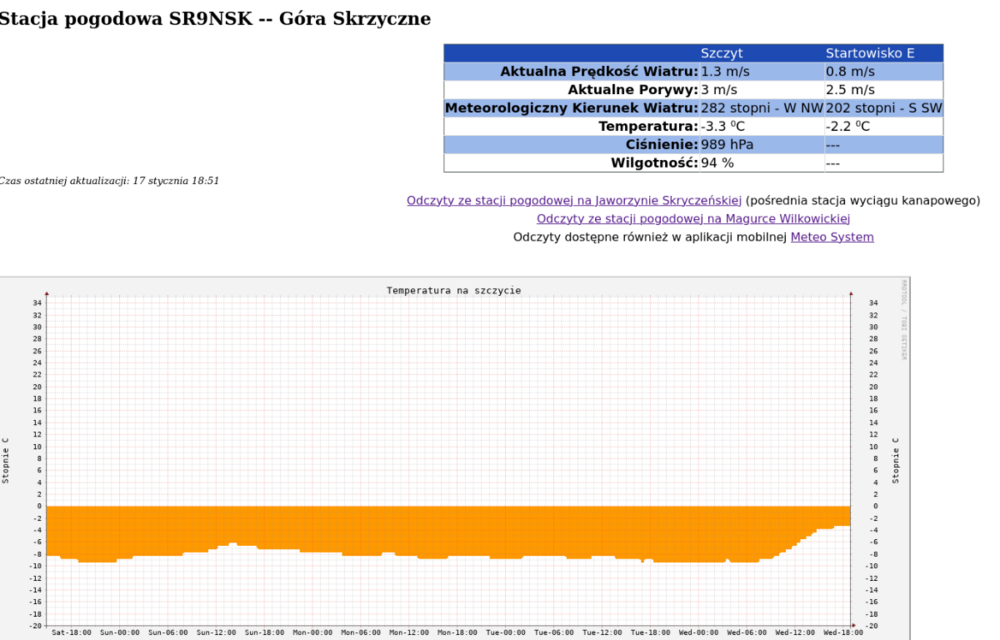The height and width of the screenshot is (640, 1000).
Task: Click the Wed-18:00 time axis label
Action: [843, 632]
